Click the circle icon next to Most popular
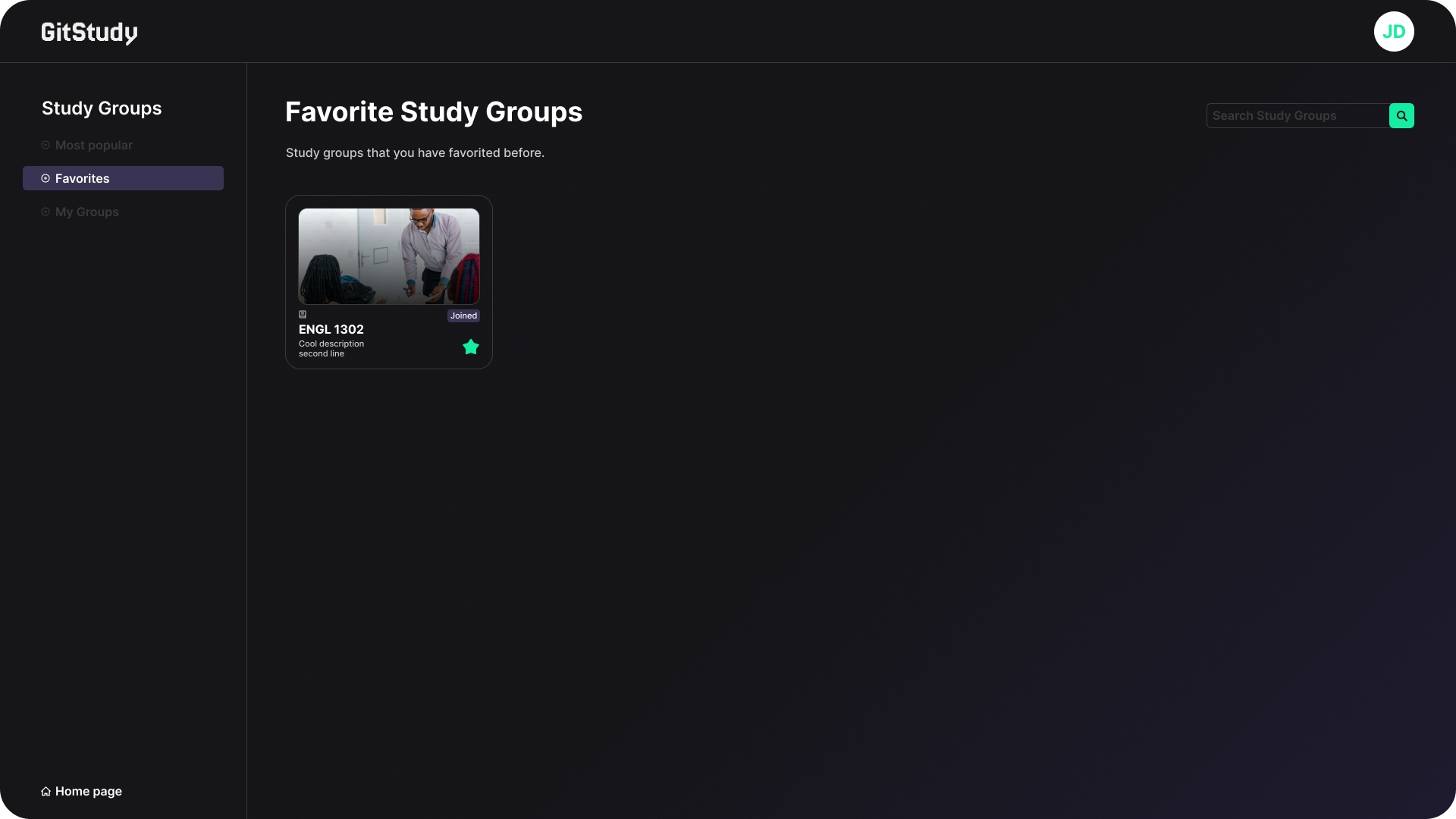Image resolution: width=1456 pixels, height=819 pixels. (45, 145)
